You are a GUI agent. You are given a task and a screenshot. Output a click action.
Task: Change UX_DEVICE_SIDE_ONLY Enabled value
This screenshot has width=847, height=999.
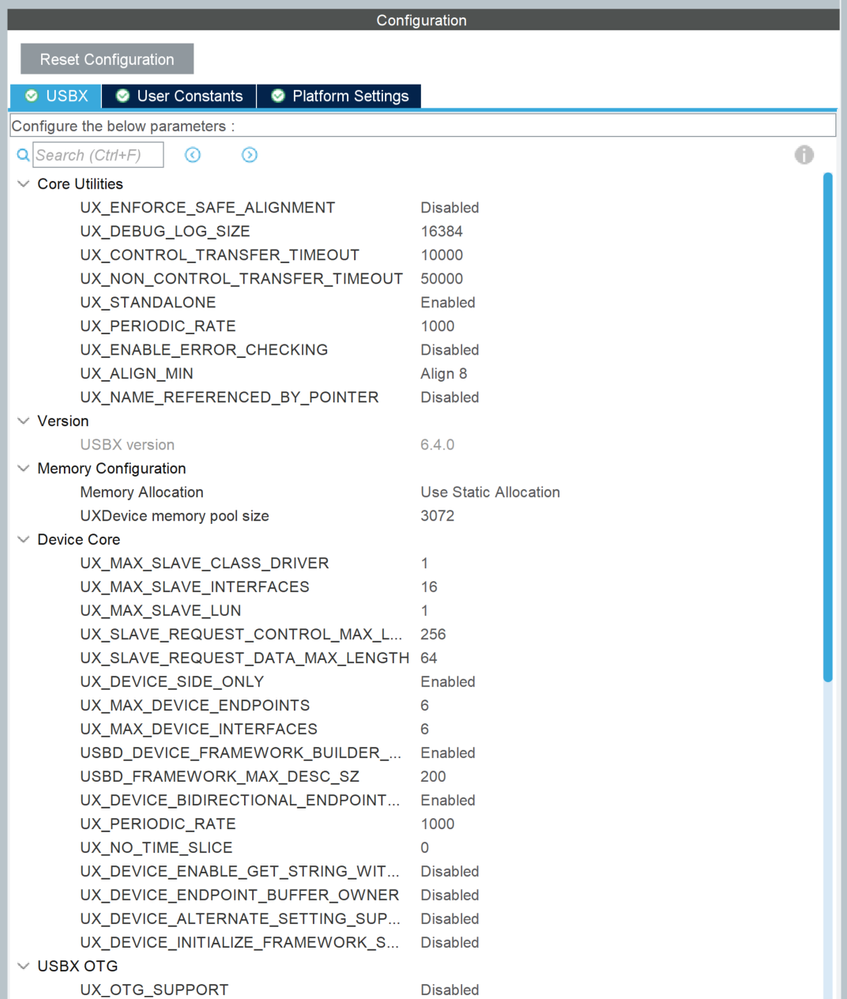(x=447, y=682)
